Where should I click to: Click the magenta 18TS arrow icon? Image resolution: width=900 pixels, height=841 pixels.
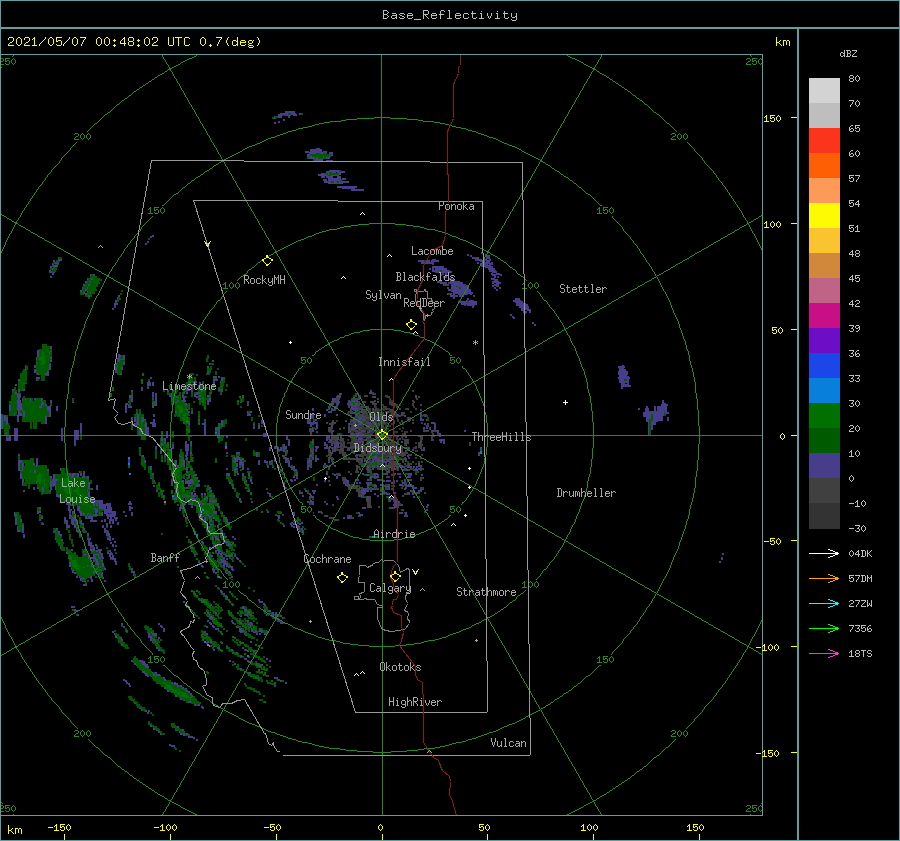824,653
